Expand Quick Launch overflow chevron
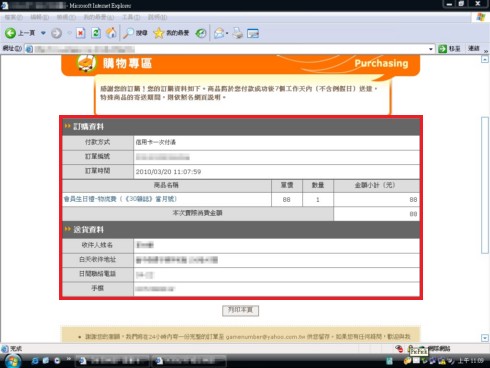 69,359
